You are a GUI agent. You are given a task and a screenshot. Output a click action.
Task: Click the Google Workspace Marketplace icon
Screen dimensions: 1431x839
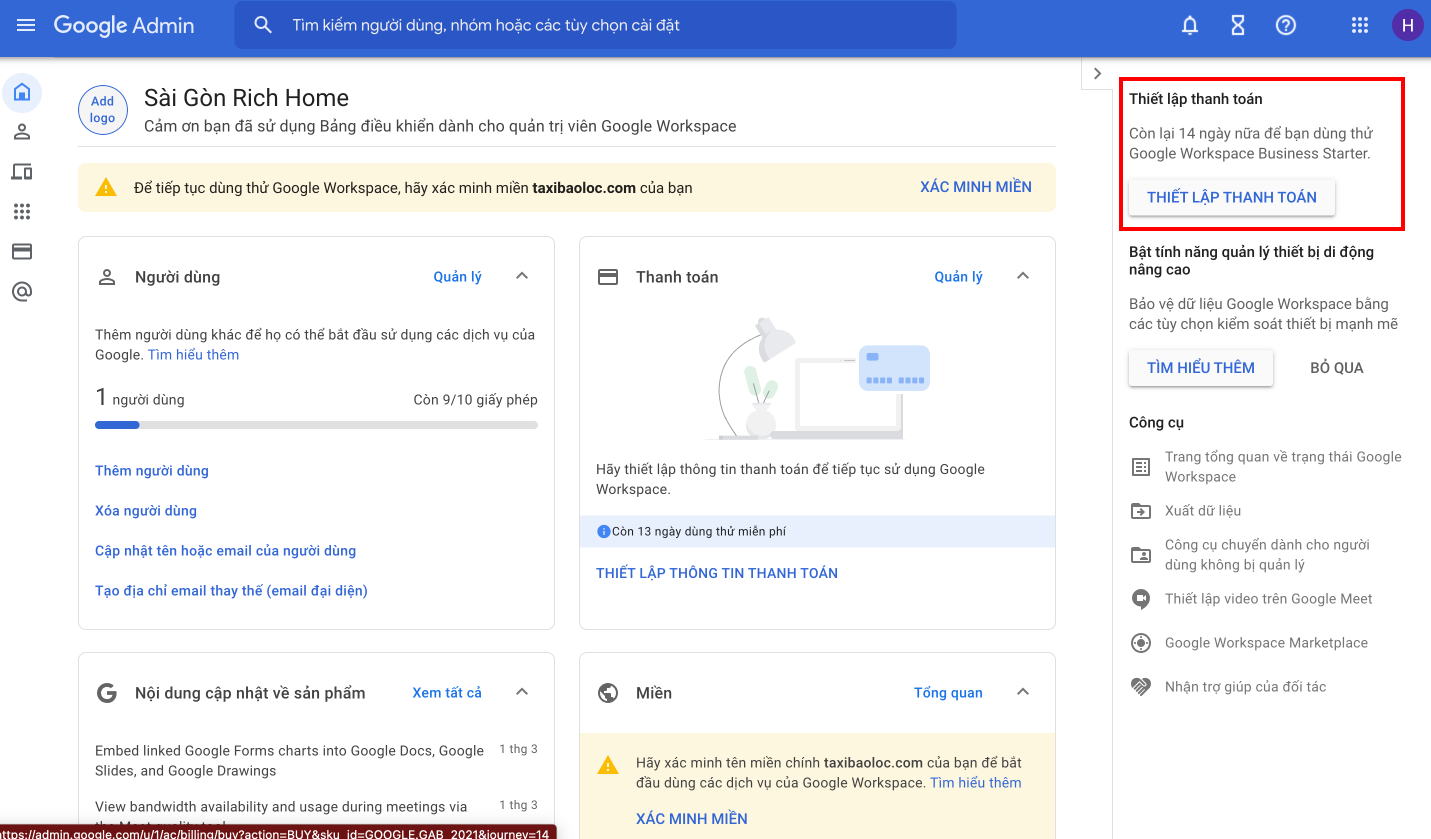point(1141,643)
